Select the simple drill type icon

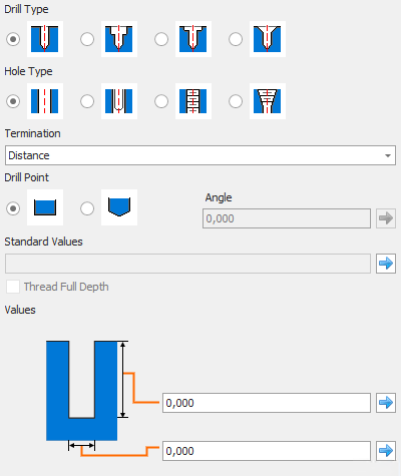(45, 39)
